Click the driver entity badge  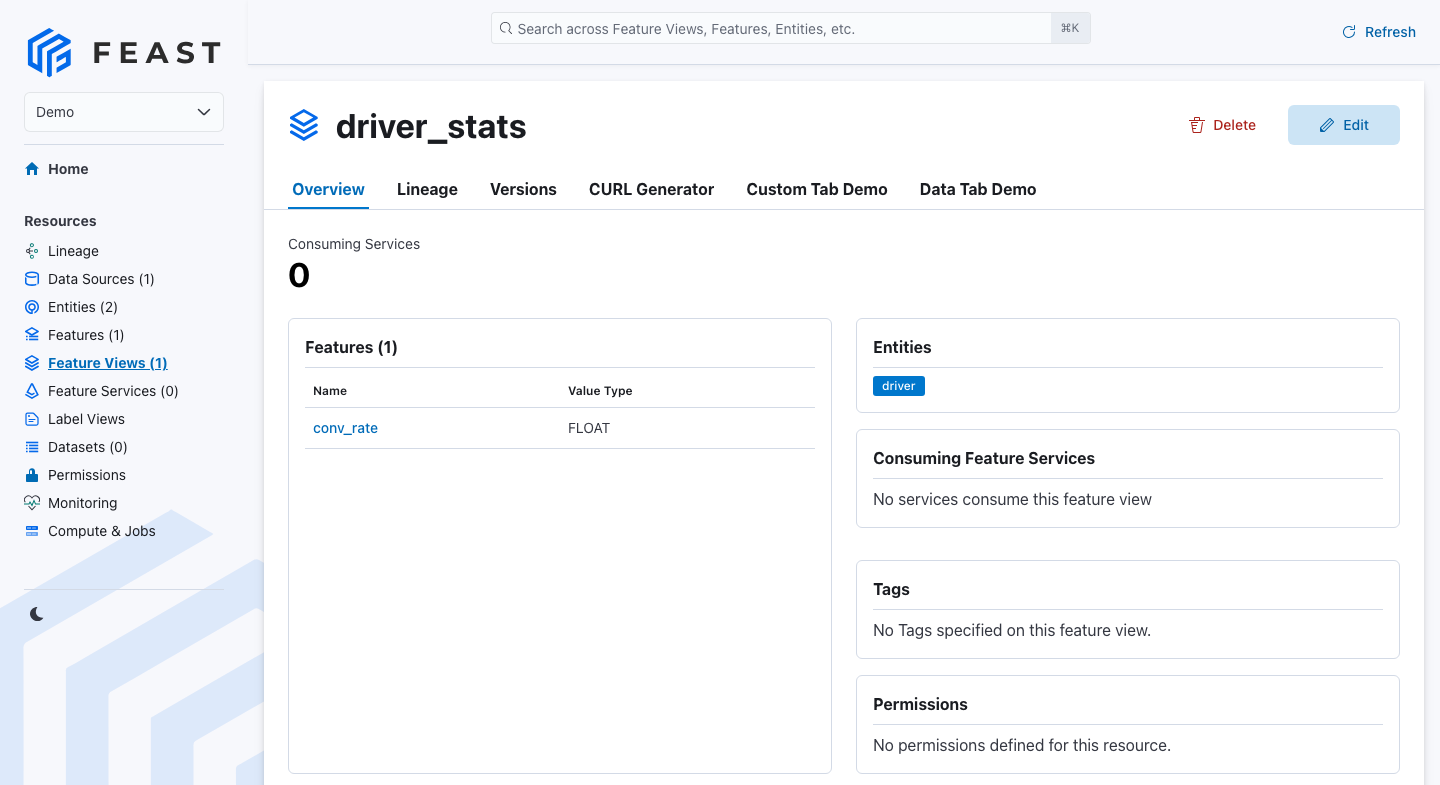click(x=899, y=386)
